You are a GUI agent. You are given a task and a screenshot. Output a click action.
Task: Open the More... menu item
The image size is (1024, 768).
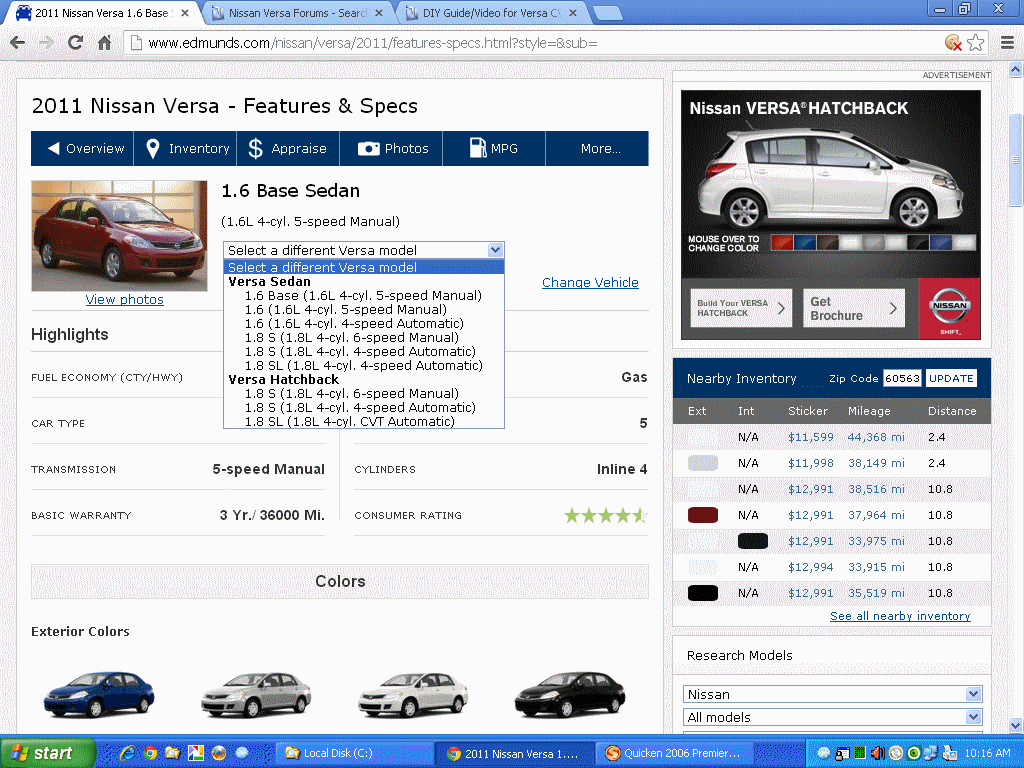597,148
